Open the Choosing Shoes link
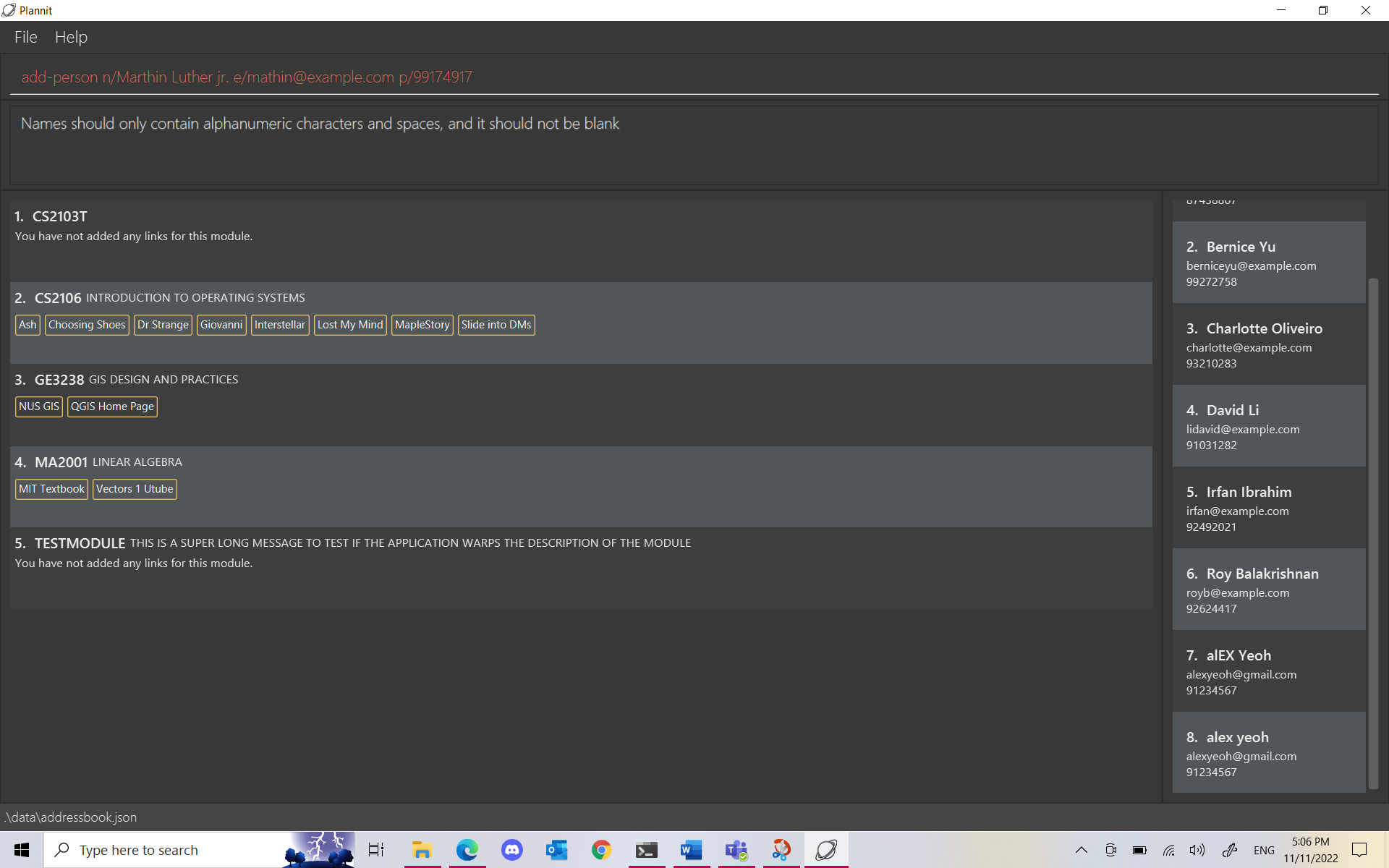 coord(87,325)
